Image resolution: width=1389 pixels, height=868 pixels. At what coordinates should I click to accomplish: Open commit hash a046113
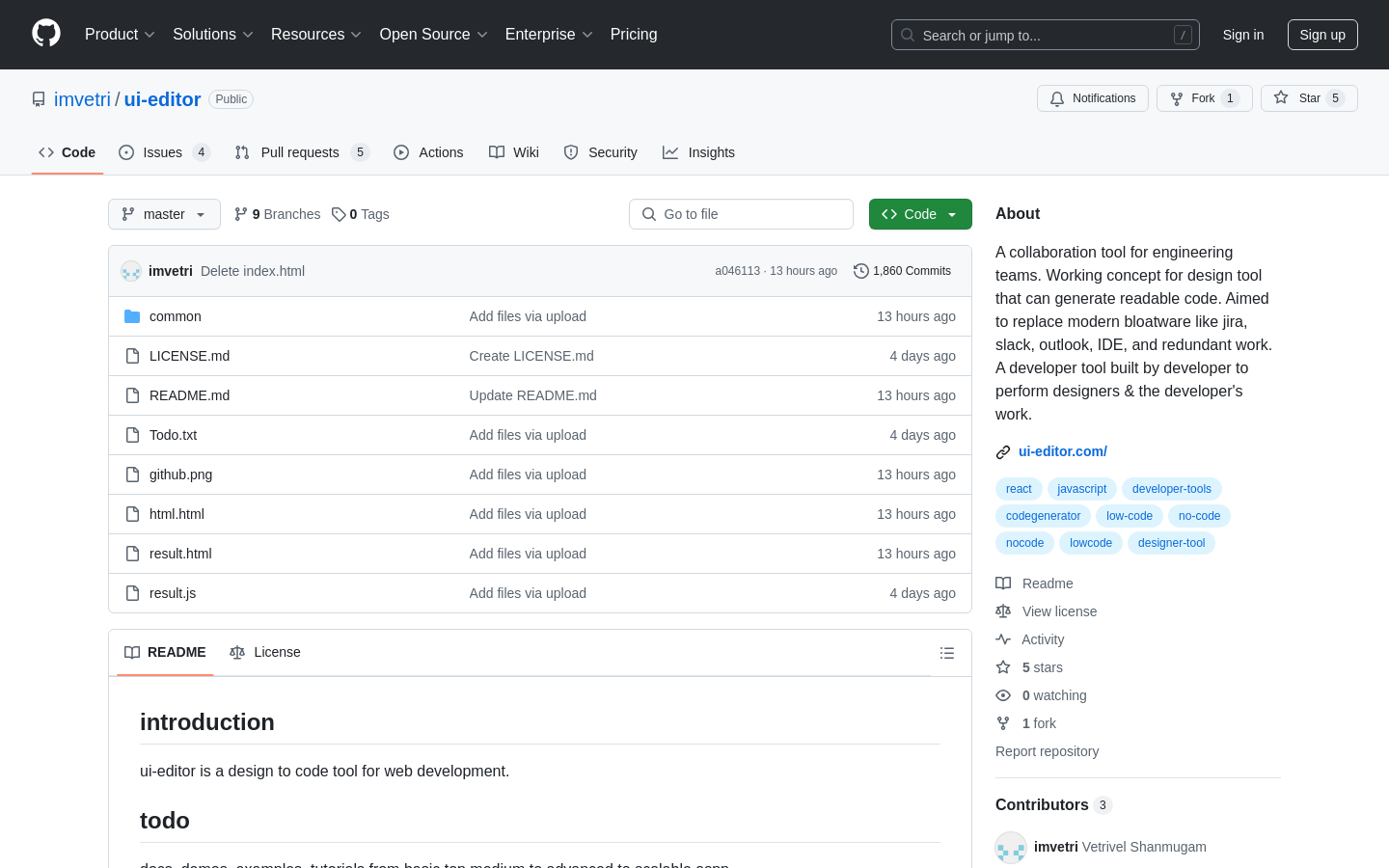coord(737,271)
